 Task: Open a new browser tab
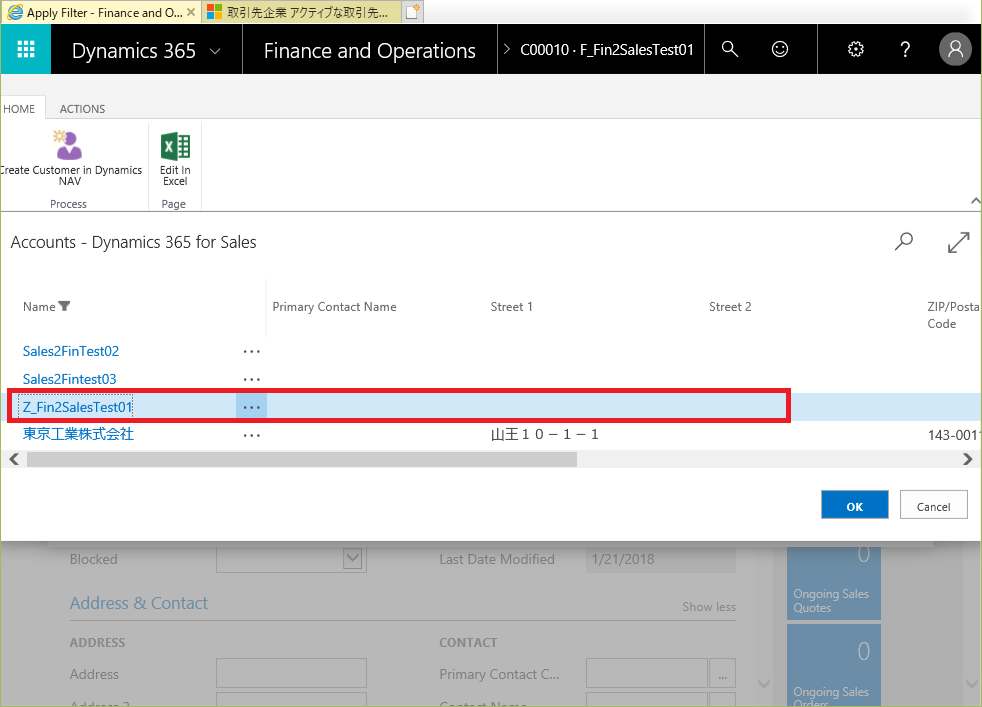[x=412, y=12]
